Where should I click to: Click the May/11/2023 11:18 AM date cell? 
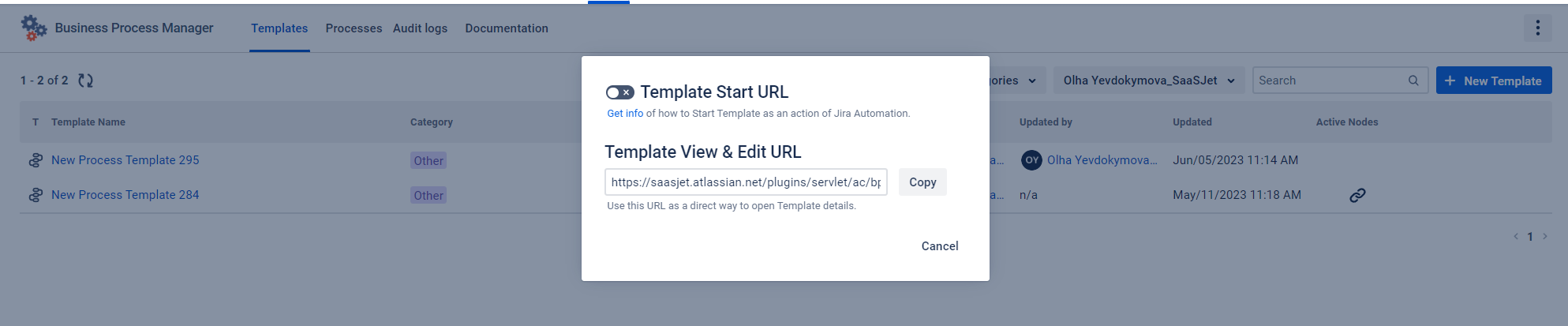1237,195
